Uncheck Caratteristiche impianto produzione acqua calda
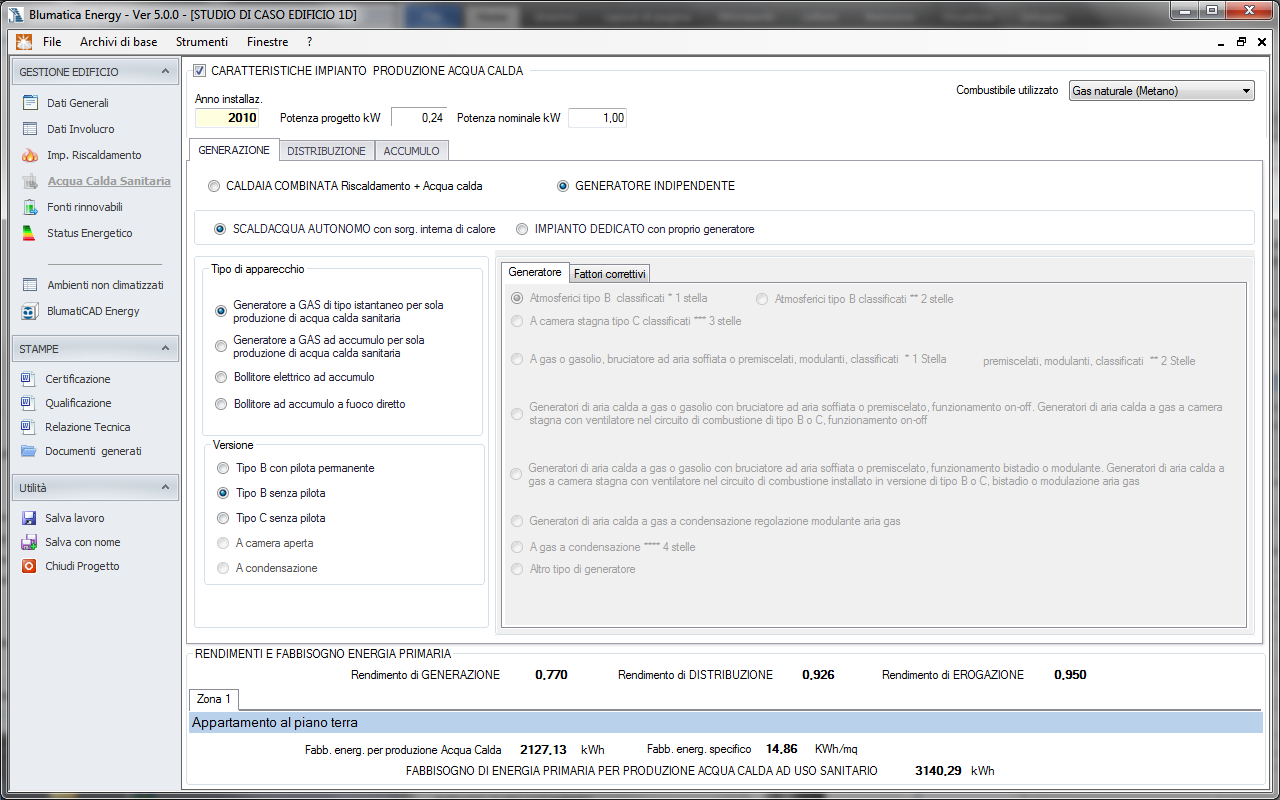Viewport: 1280px width, 800px height. click(x=199, y=71)
